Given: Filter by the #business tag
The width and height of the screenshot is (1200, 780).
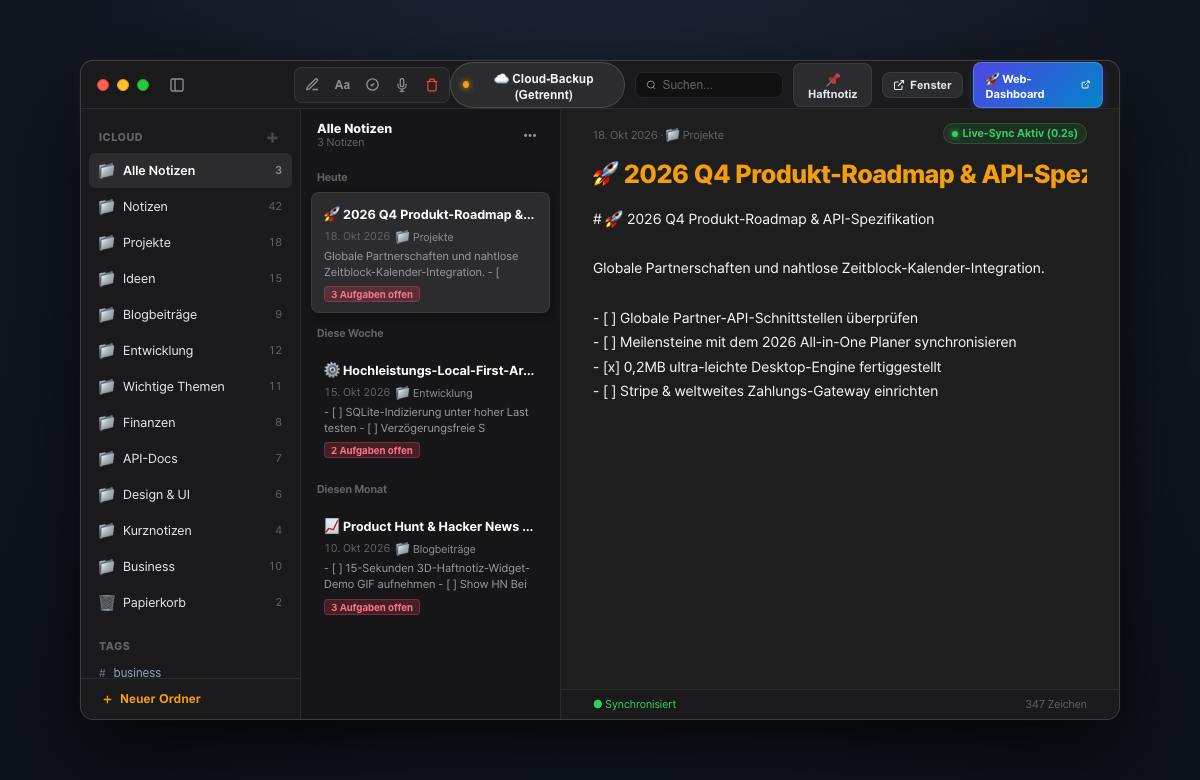Looking at the screenshot, I should tap(130, 672).
